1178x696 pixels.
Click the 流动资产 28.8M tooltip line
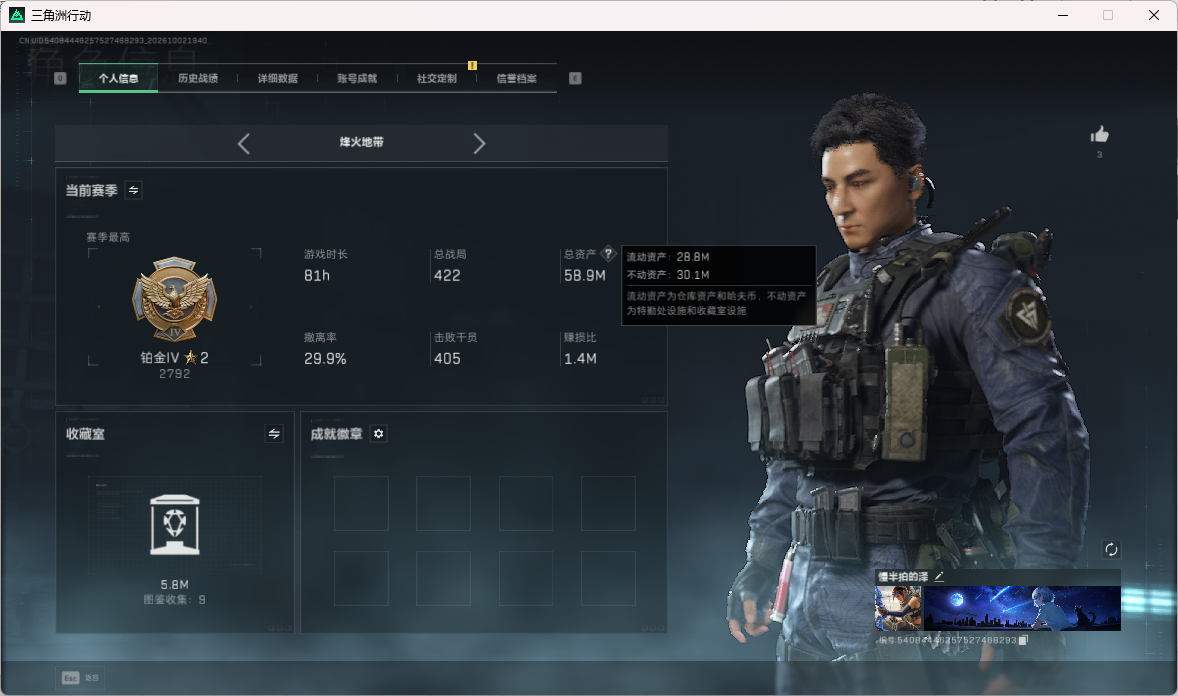click(668, 257)
